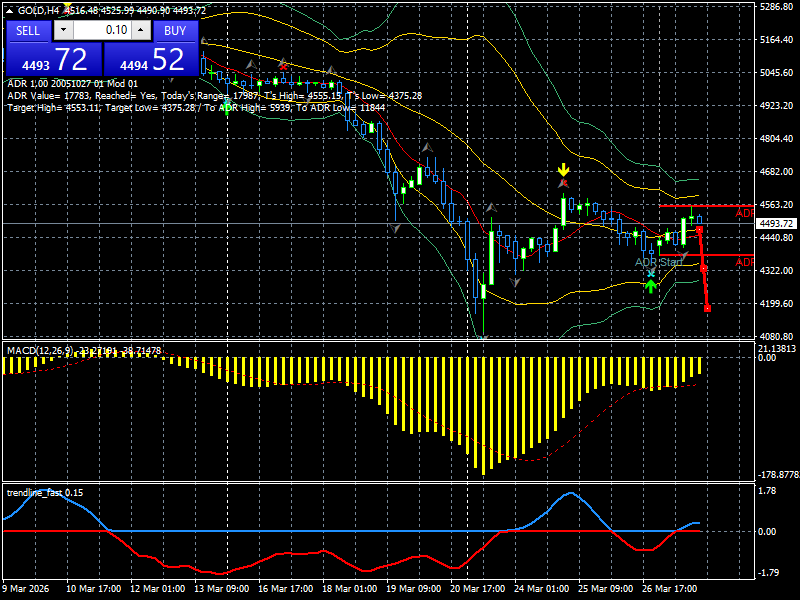Viewport: 800px width, 600px height.
Task: Click the buy price 4494 52 tile
Action: [151, 59]
